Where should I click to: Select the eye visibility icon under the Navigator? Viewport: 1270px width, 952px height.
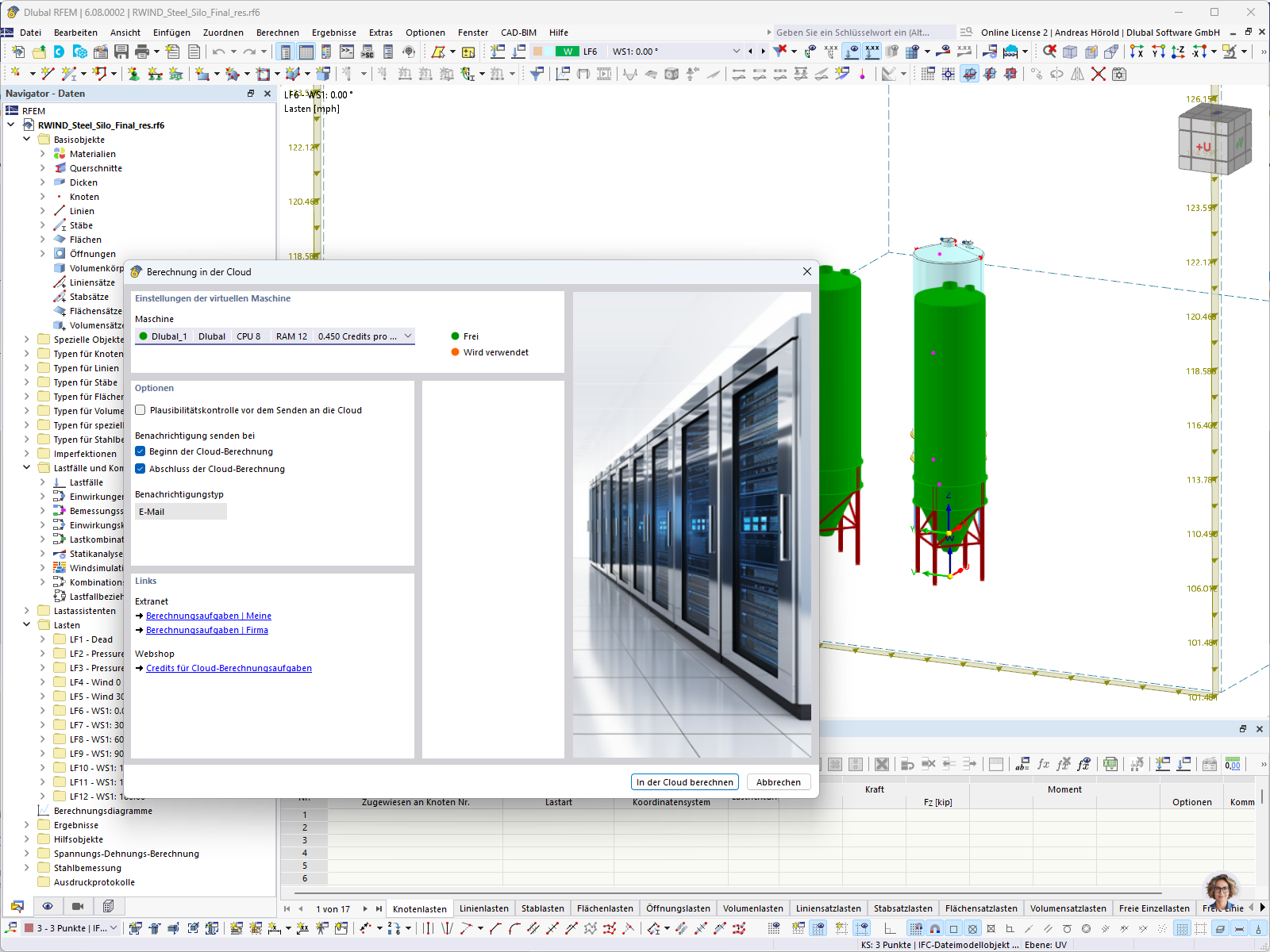48,906
